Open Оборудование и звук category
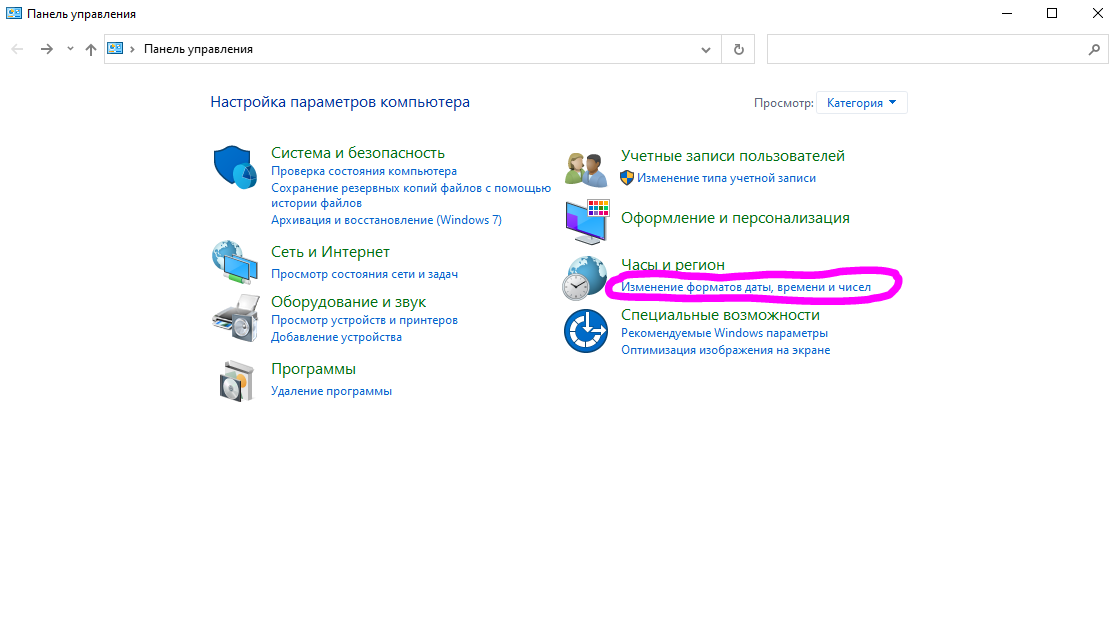This screenshot has height=629, width=1119. click(348, 302)
